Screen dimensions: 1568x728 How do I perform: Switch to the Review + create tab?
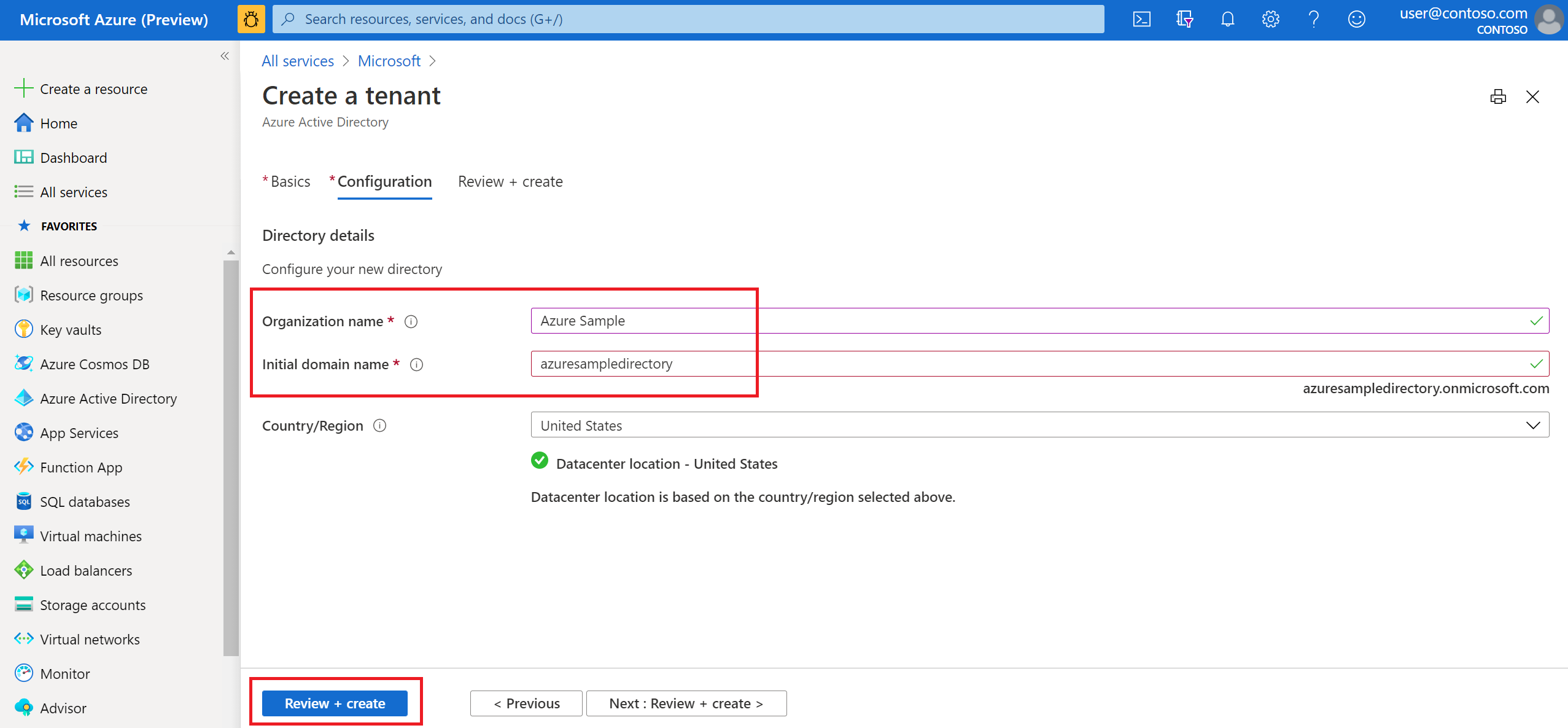(x=510, y=181)
